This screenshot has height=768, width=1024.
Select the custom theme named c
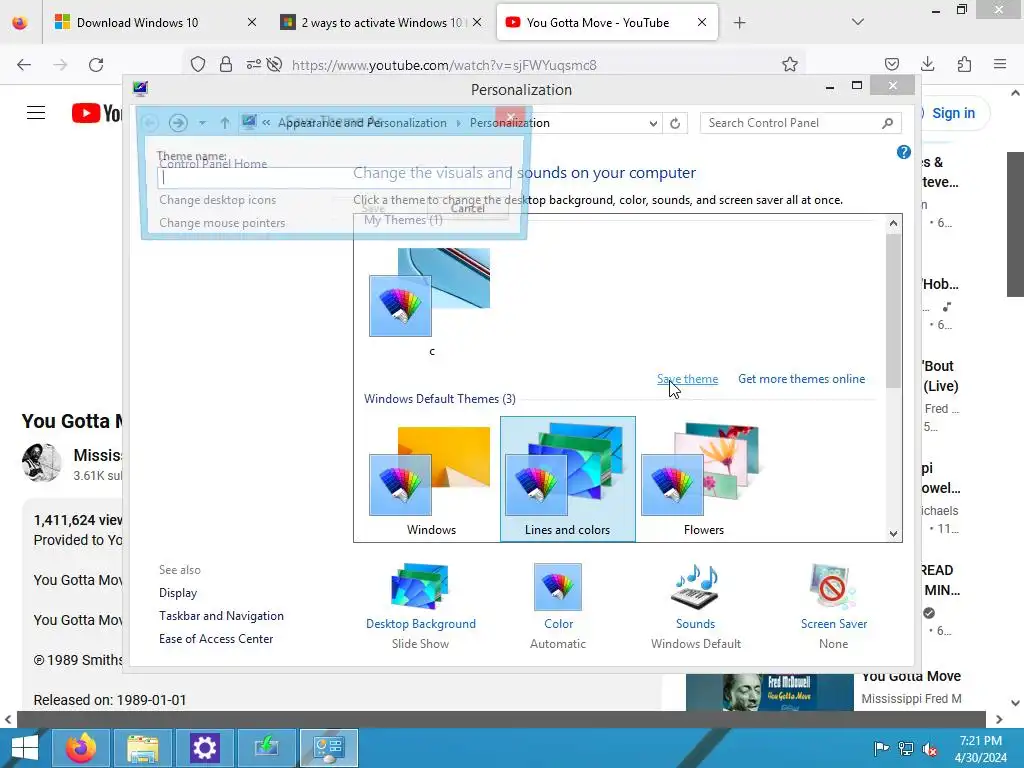431,302
